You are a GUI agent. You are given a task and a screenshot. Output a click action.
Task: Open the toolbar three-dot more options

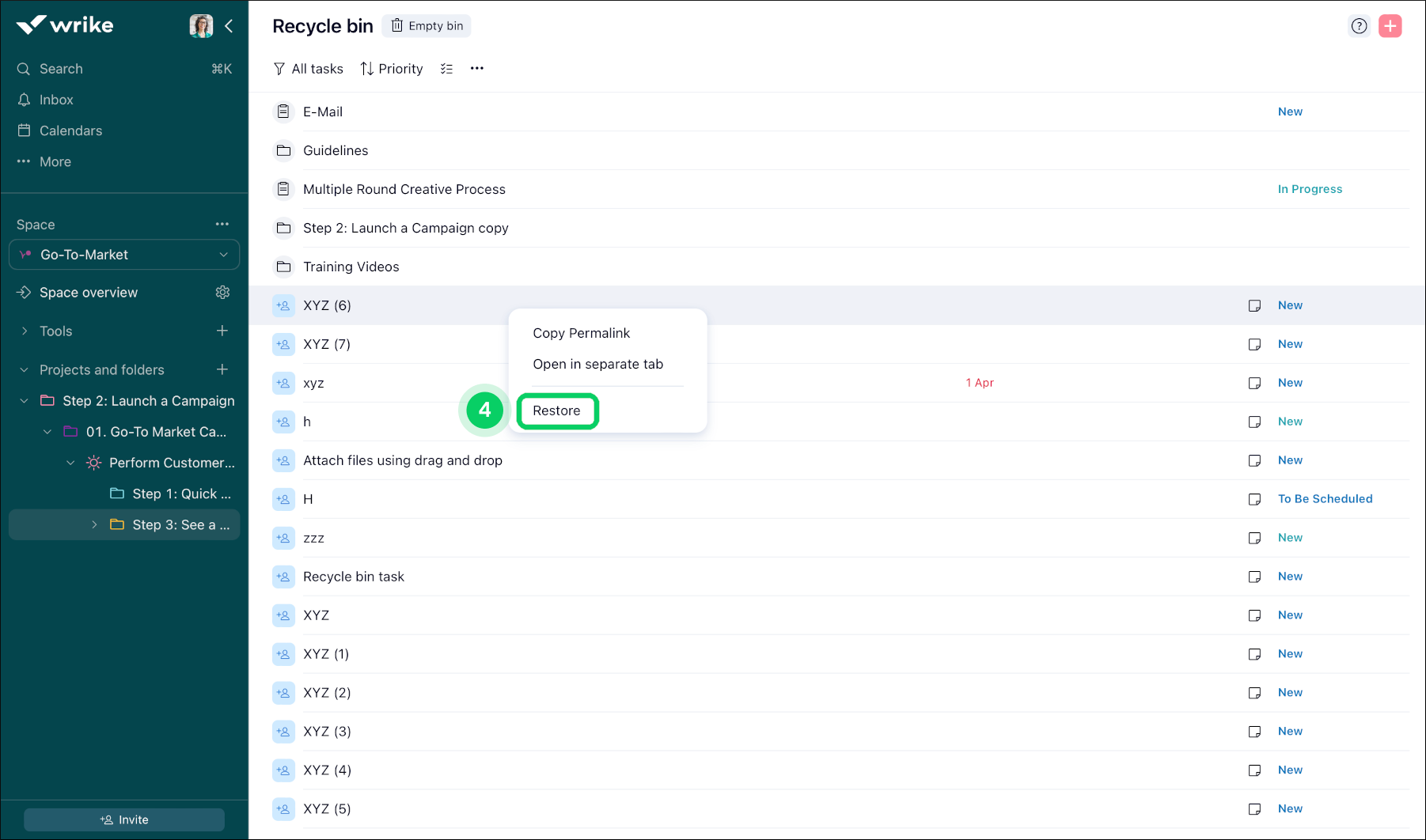point(476,69)
